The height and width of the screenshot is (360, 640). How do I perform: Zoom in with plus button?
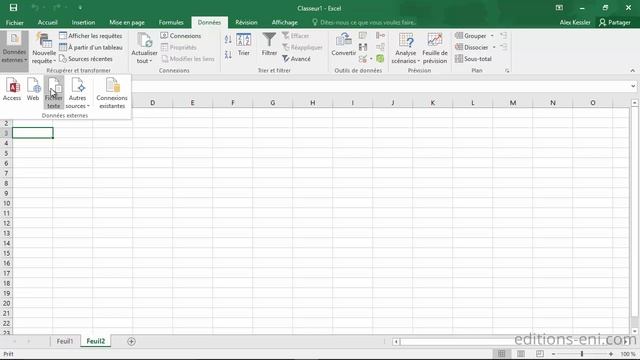tap(611, 354)
